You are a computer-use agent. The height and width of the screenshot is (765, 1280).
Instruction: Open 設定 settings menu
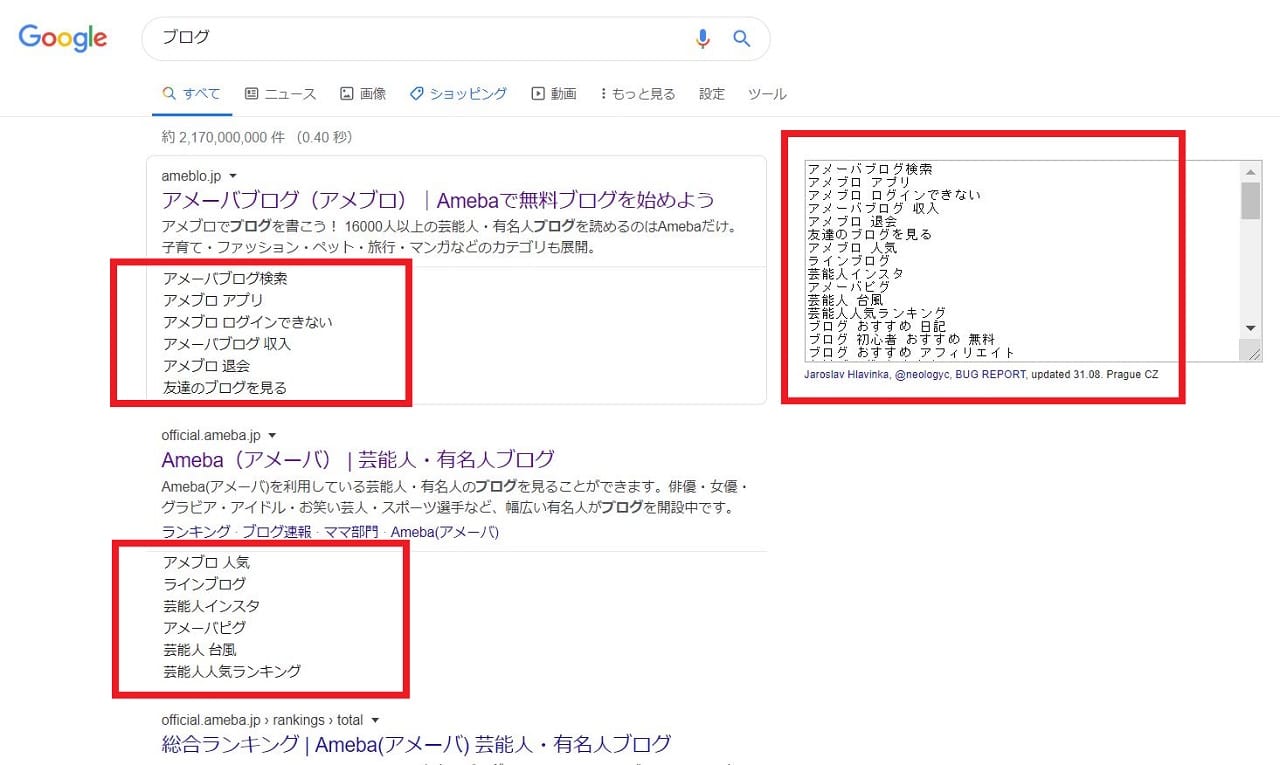point(712,94)
